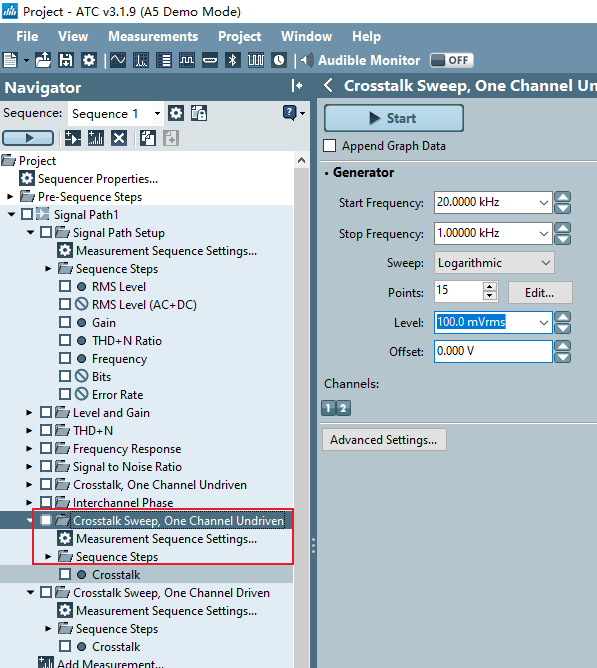Open the Start Frequency dropdown arrow
This screenshot has height=668, width=597.
pyautogui.click(x=544, y=202)
